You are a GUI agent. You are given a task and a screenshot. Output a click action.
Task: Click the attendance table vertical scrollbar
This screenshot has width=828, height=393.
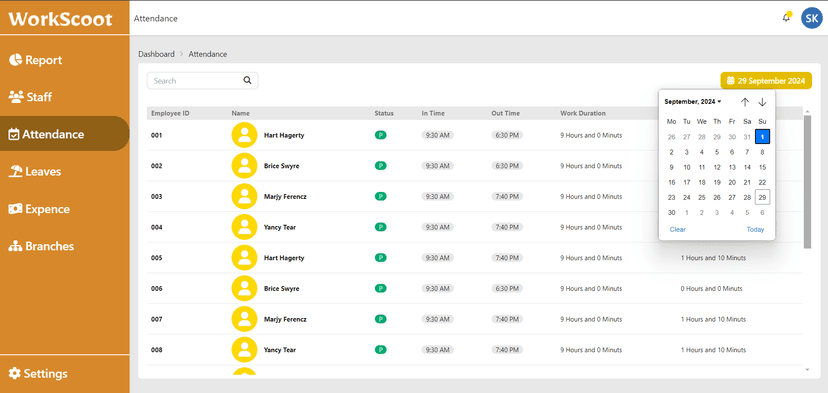click(807, 181)
